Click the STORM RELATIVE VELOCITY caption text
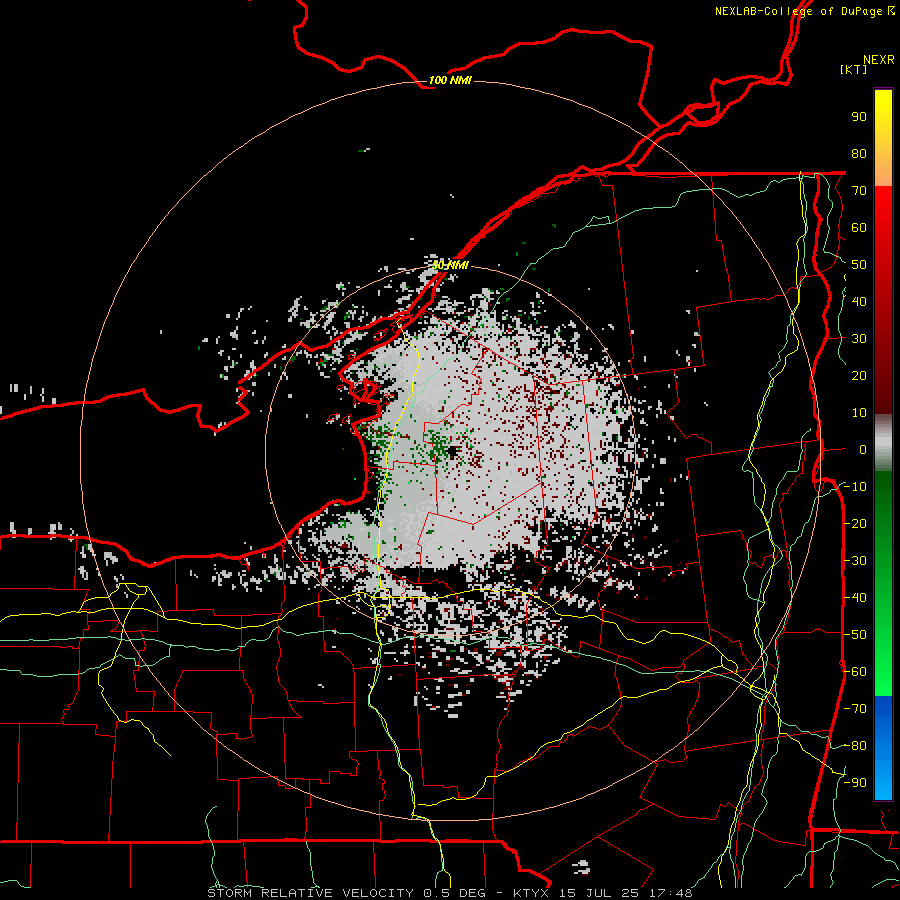This screenshot has width=900, height=900. (311, 893)
